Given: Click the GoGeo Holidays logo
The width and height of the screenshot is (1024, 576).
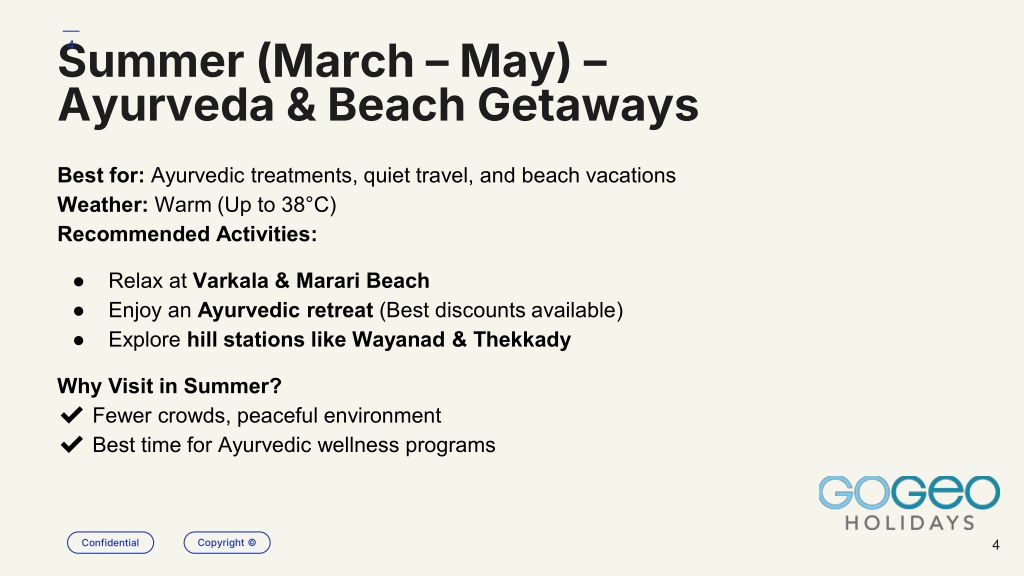Looking at the screenshot, I should 909,502.
